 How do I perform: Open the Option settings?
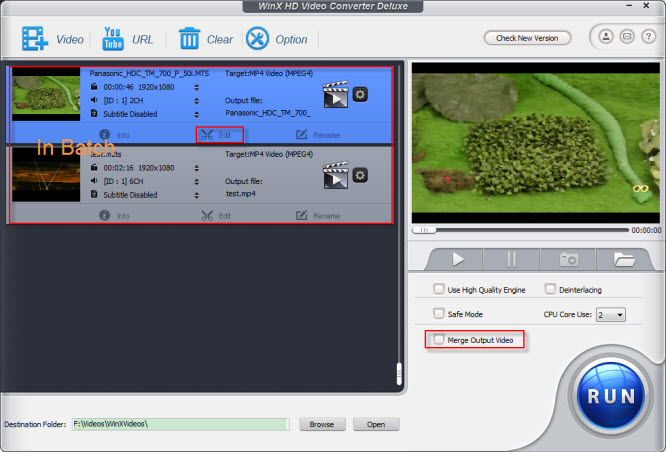point(277,39)
